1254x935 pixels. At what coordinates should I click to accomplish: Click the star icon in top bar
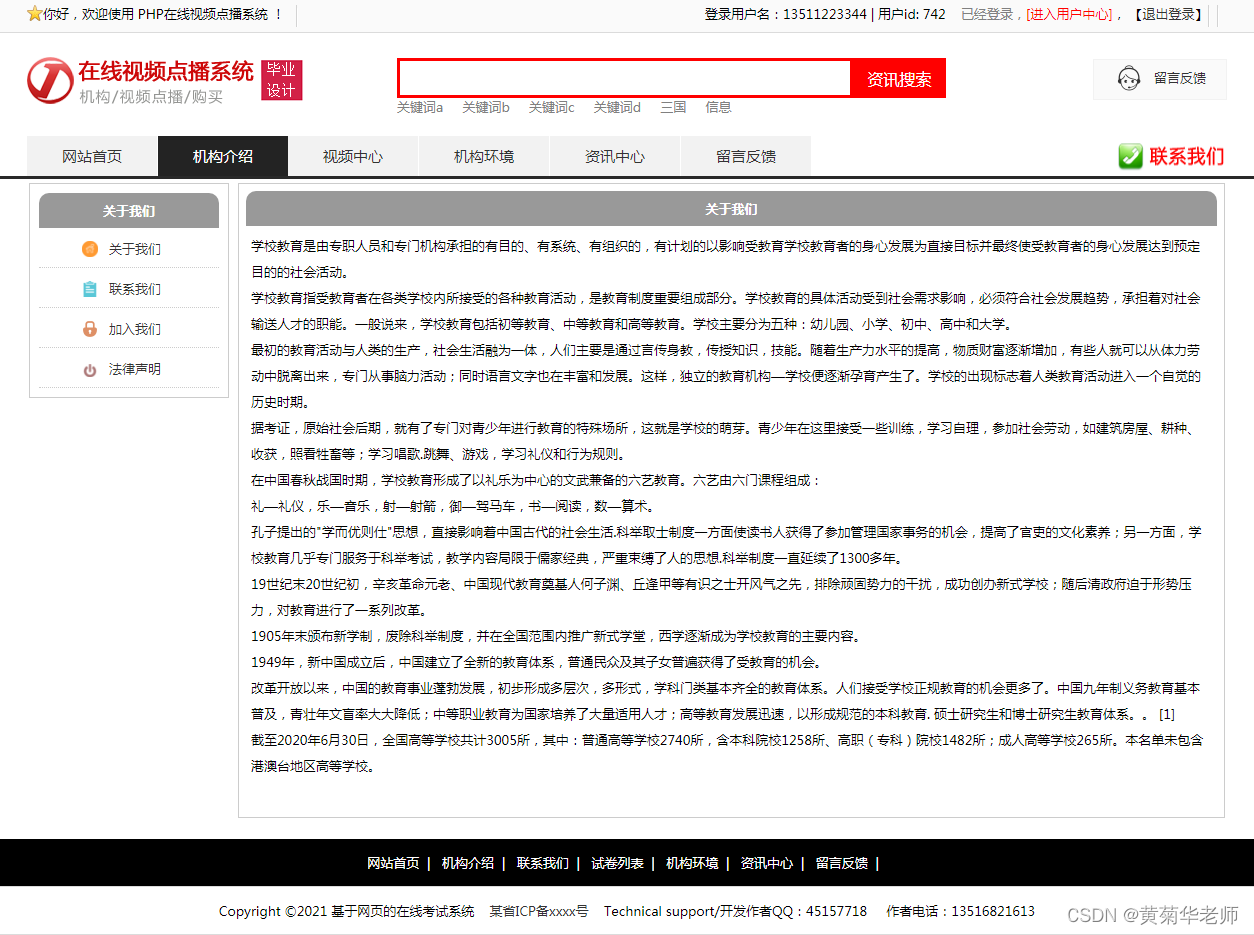pos(34,14)
